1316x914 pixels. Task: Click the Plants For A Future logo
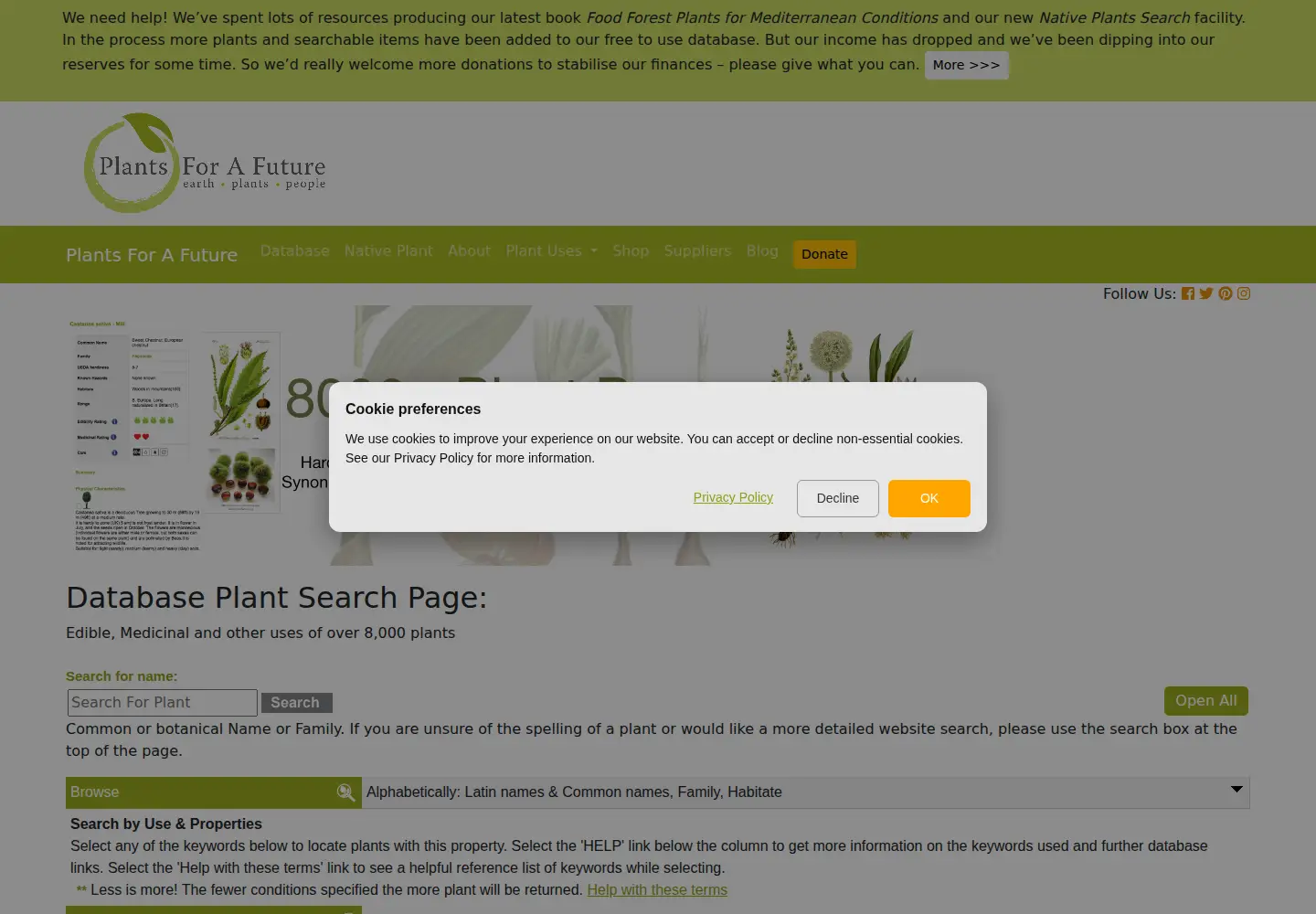click(205, 164)
